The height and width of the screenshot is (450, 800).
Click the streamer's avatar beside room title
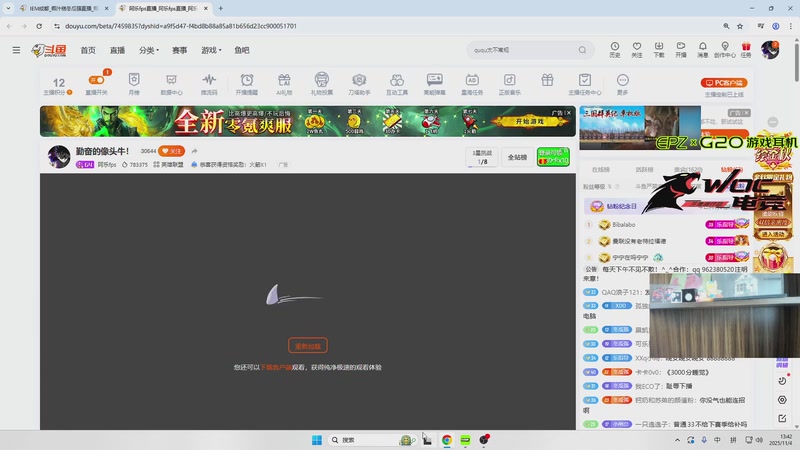click(x=59, y=157)
